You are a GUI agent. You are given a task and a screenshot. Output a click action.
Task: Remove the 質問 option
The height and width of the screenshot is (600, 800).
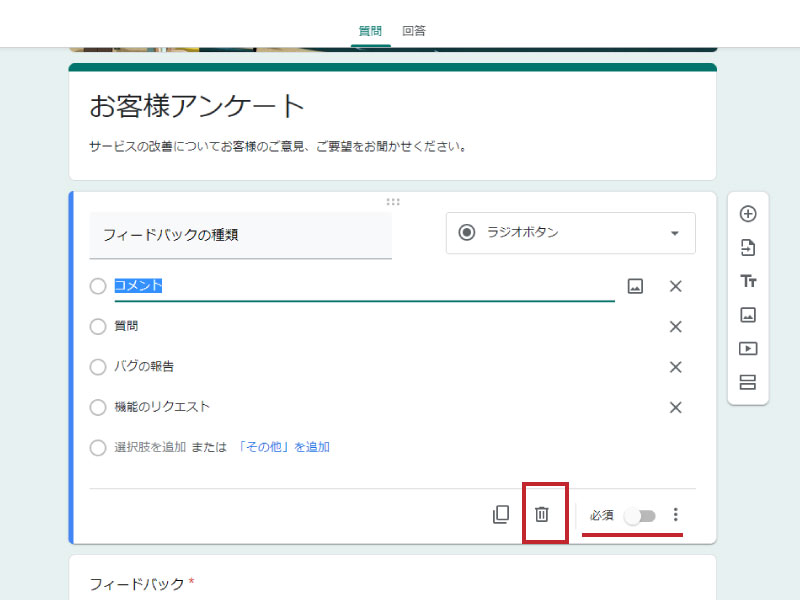pyautogui.click(x=675, y=327)
